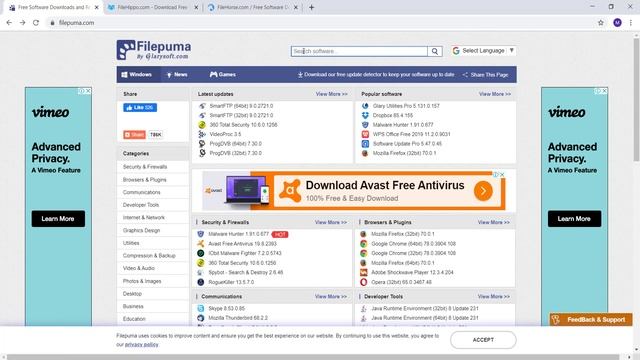This screenshot has width=640, height=360.
Task: Close the FileHippo tab
Action: coord(196,7)
